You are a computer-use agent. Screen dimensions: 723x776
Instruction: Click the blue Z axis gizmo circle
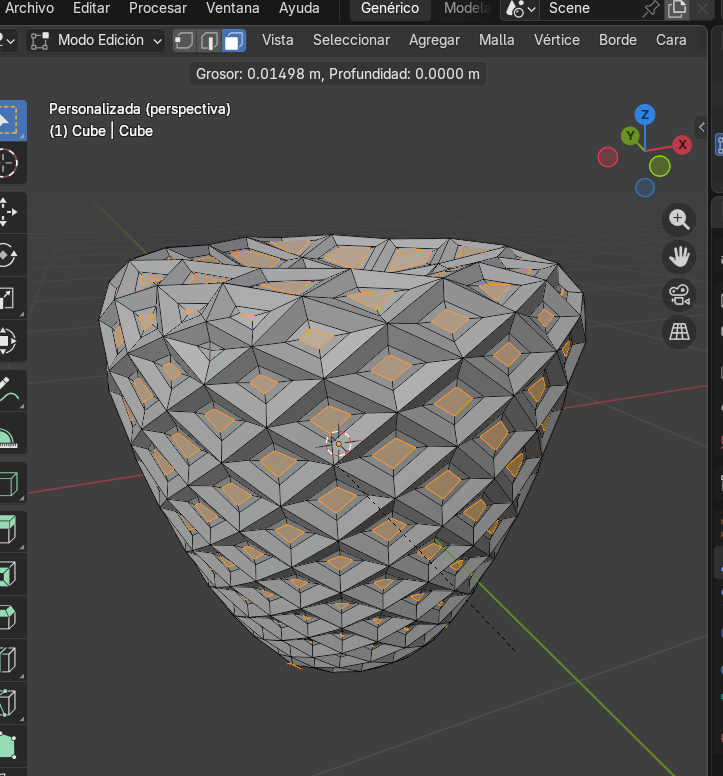(x=645, y=114)
